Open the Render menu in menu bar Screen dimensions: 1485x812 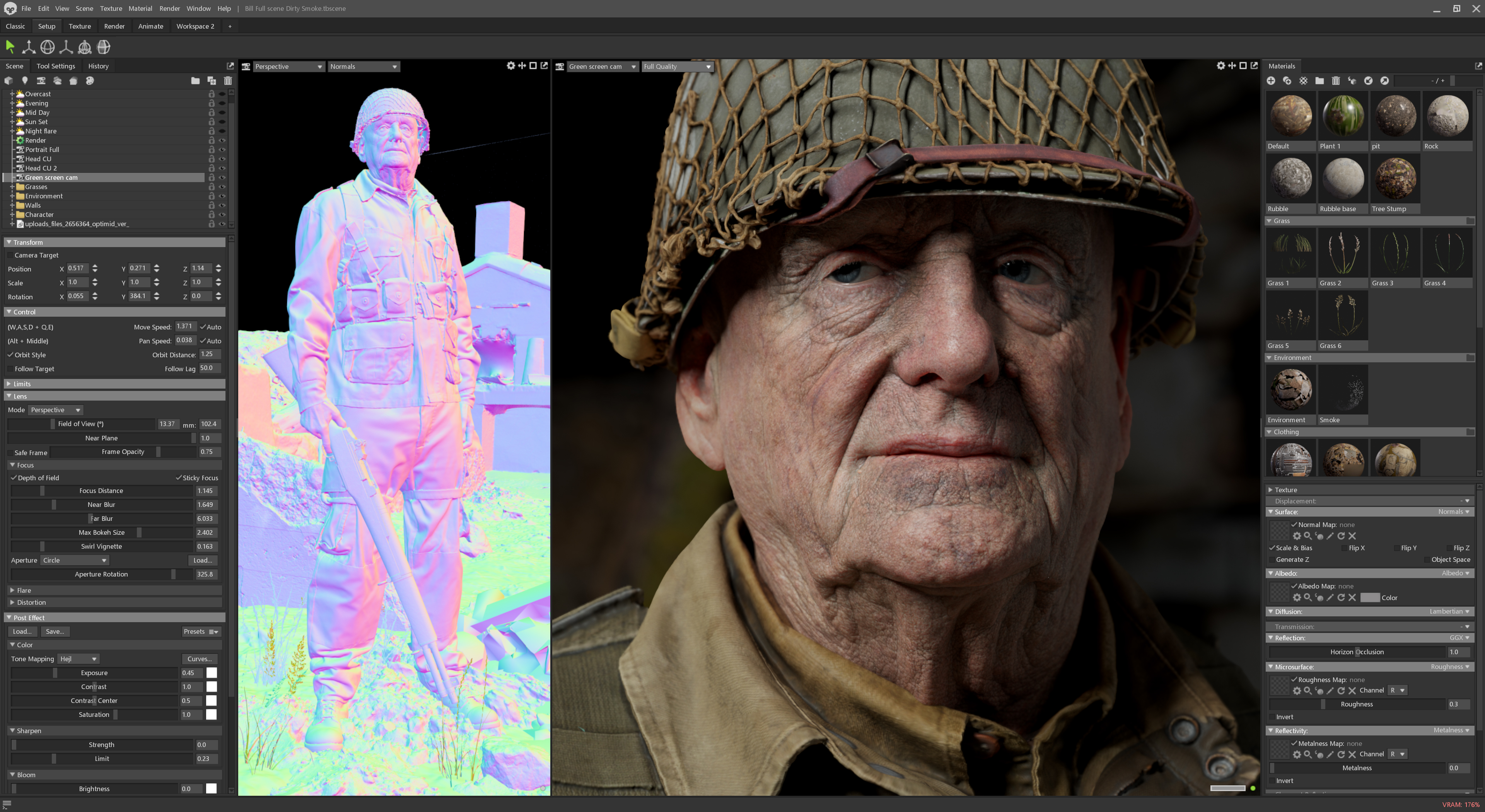pos(169,9)
